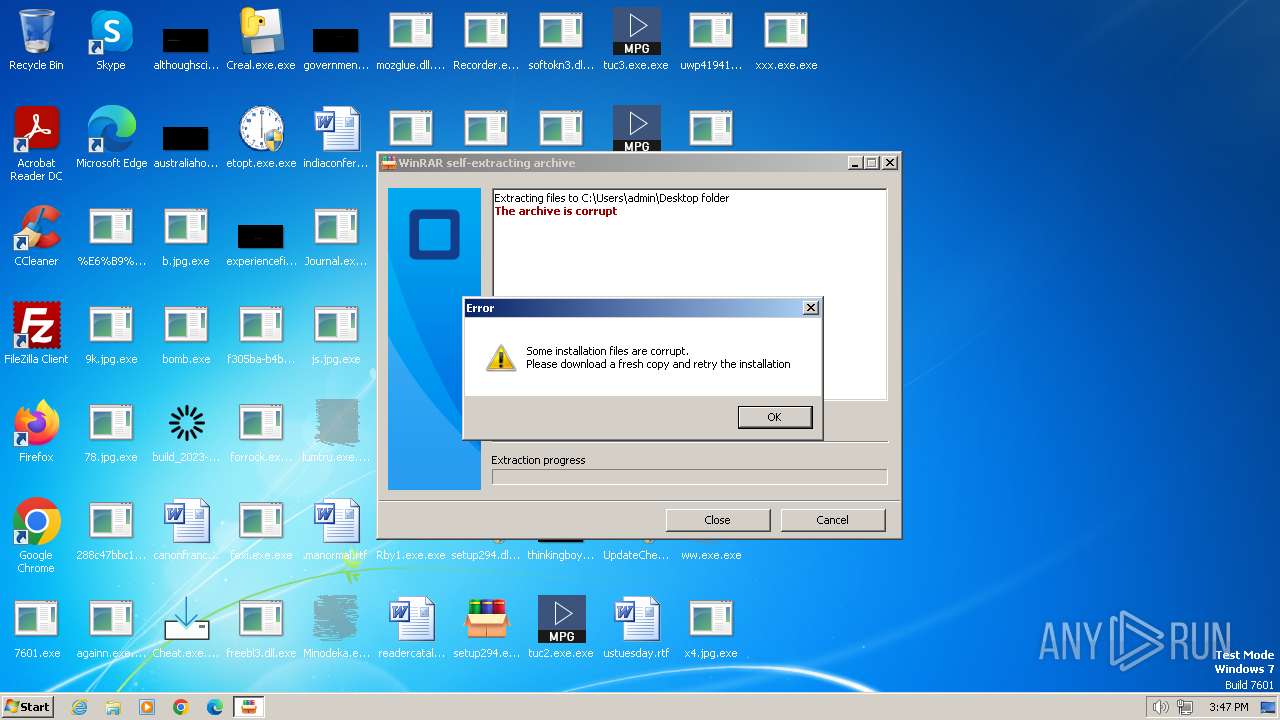This screenshot has height=720, width=1280.
Task: Launch Acrobat Reader DC
Action: click(36, 144)
